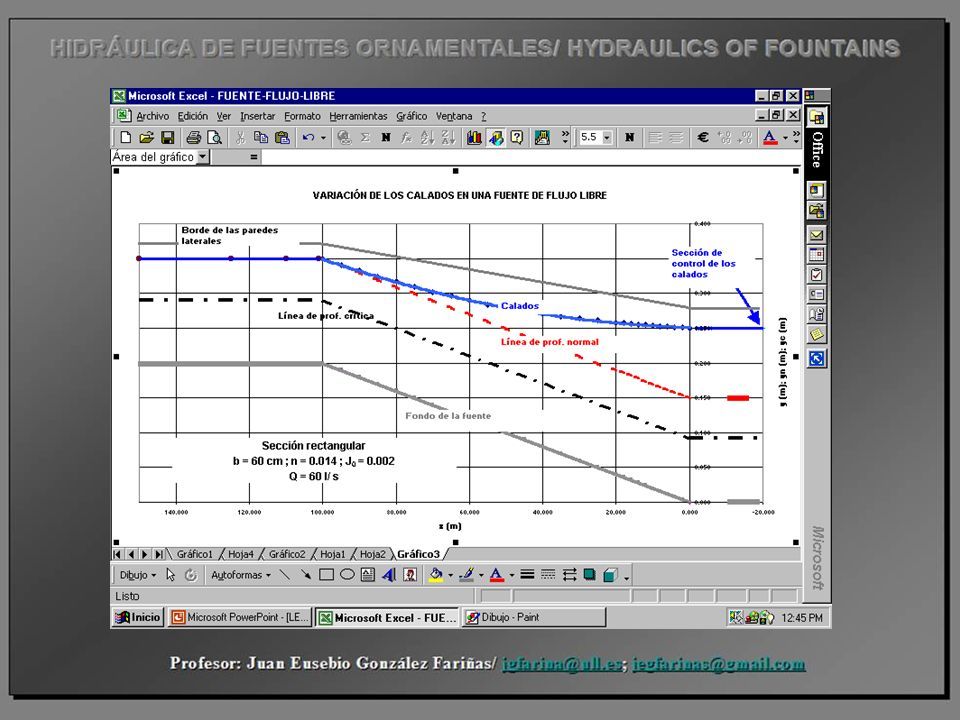
Task: Click the Sort Descending Z-A icon
Action: point(448,138)
